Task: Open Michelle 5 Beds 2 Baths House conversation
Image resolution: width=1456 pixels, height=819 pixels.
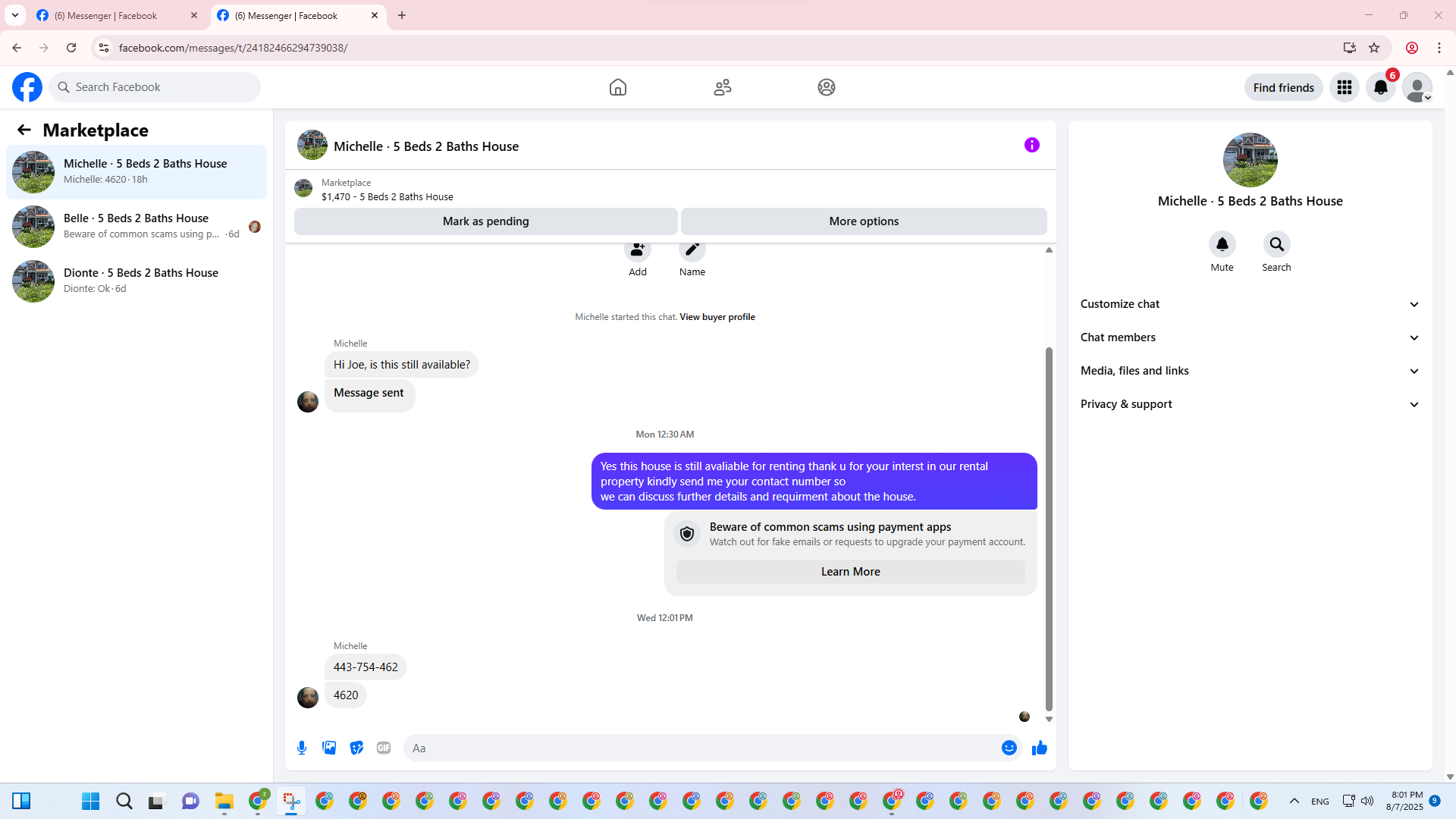Action: [x=136, y=171]
